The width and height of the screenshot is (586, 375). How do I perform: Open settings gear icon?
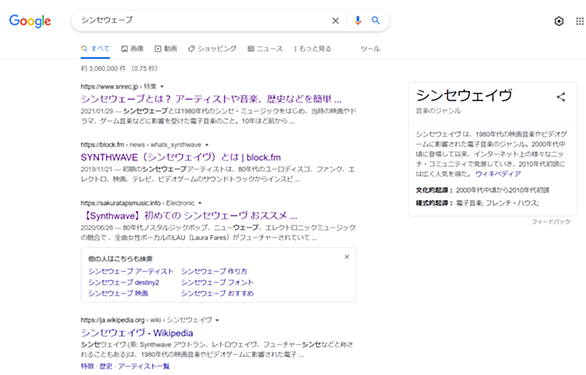[559, 21]
